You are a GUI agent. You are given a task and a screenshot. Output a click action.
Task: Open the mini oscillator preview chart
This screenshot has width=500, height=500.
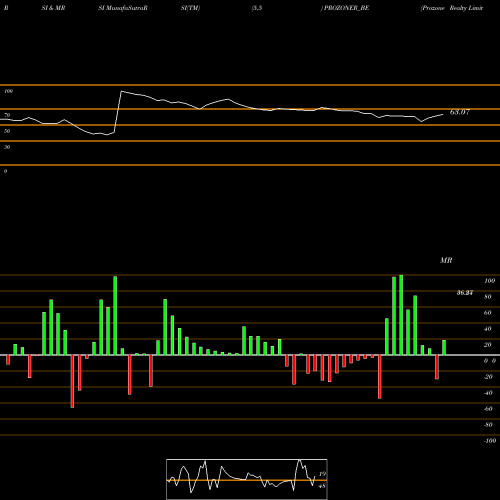point(247,479)
